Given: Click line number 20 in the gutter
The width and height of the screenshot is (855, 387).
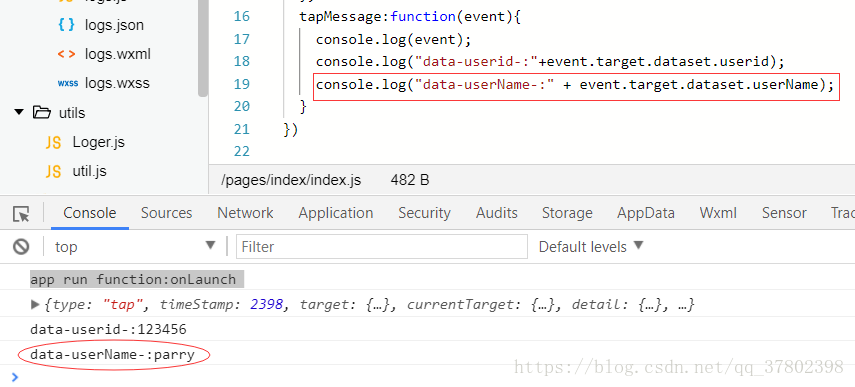Looking at the screenshot, I should point(242,107).
